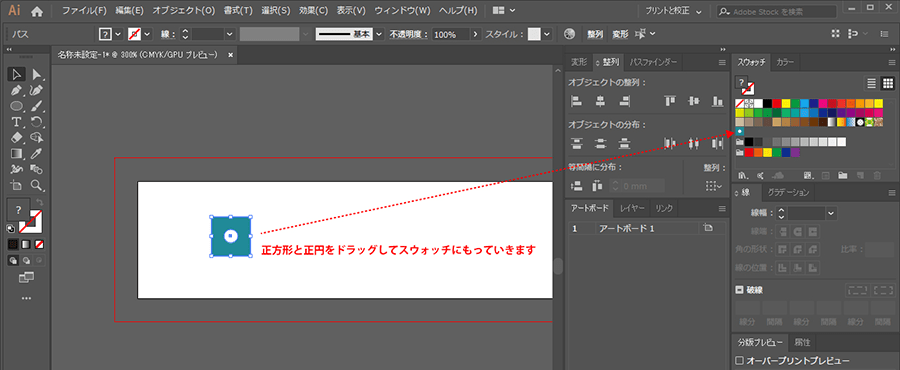Screen dimensions: 900x370
Task: Click horizontal align right icon
Action: tap(624, 102)
